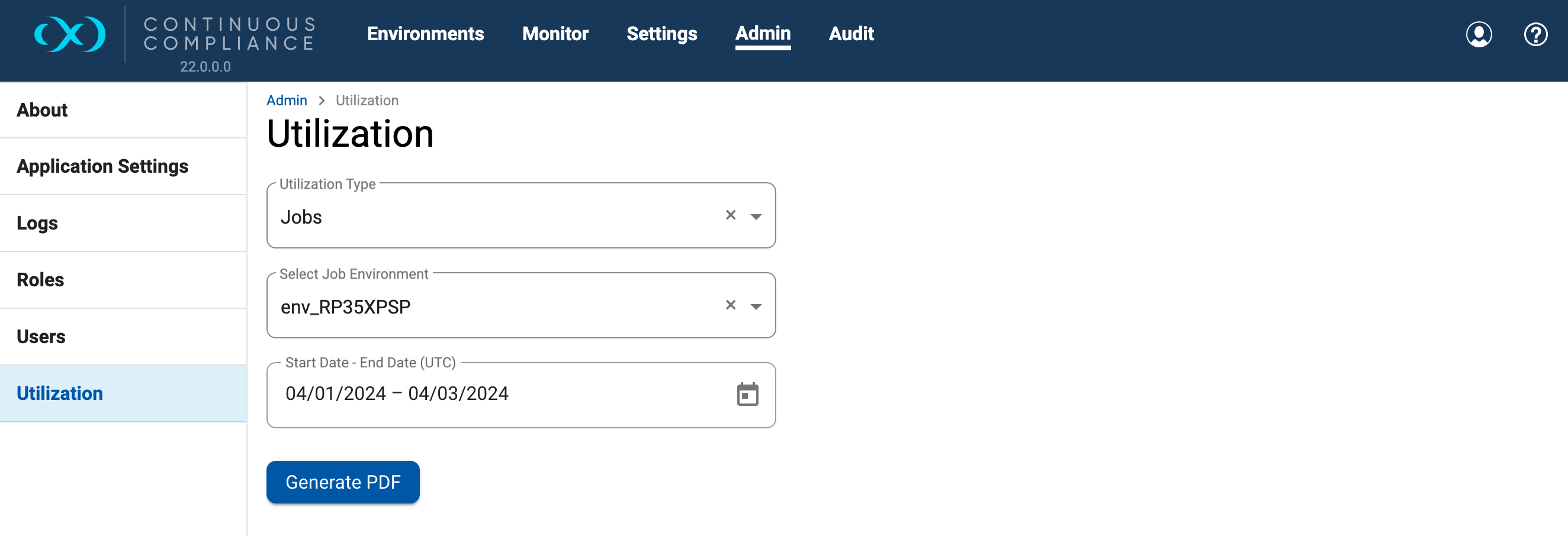
Task: Clear the Utilization Type selection
Action: coord(731,215)
